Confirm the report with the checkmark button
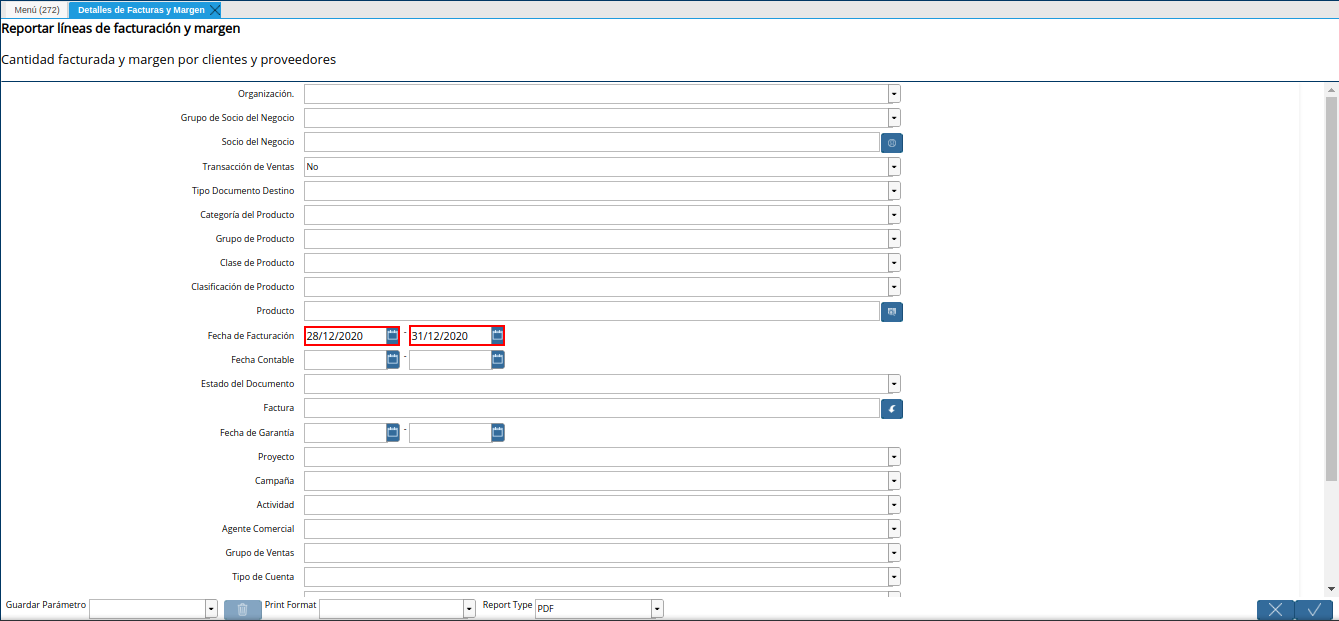 pyautogui.click(x=1314, y=609)
